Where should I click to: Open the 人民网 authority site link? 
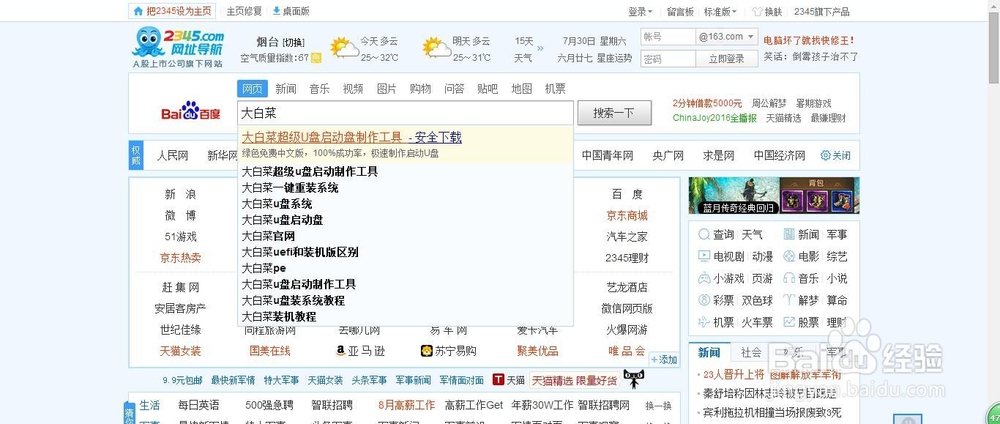173,156
